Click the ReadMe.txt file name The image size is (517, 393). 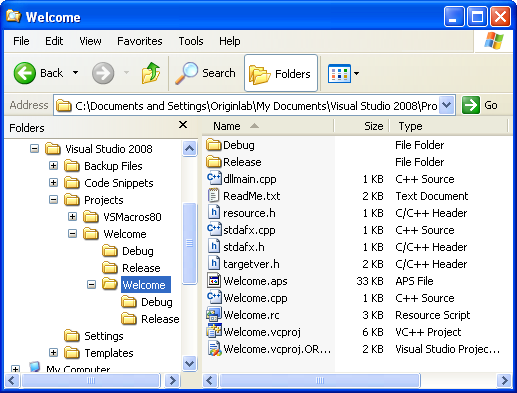(x=252, y=196)
